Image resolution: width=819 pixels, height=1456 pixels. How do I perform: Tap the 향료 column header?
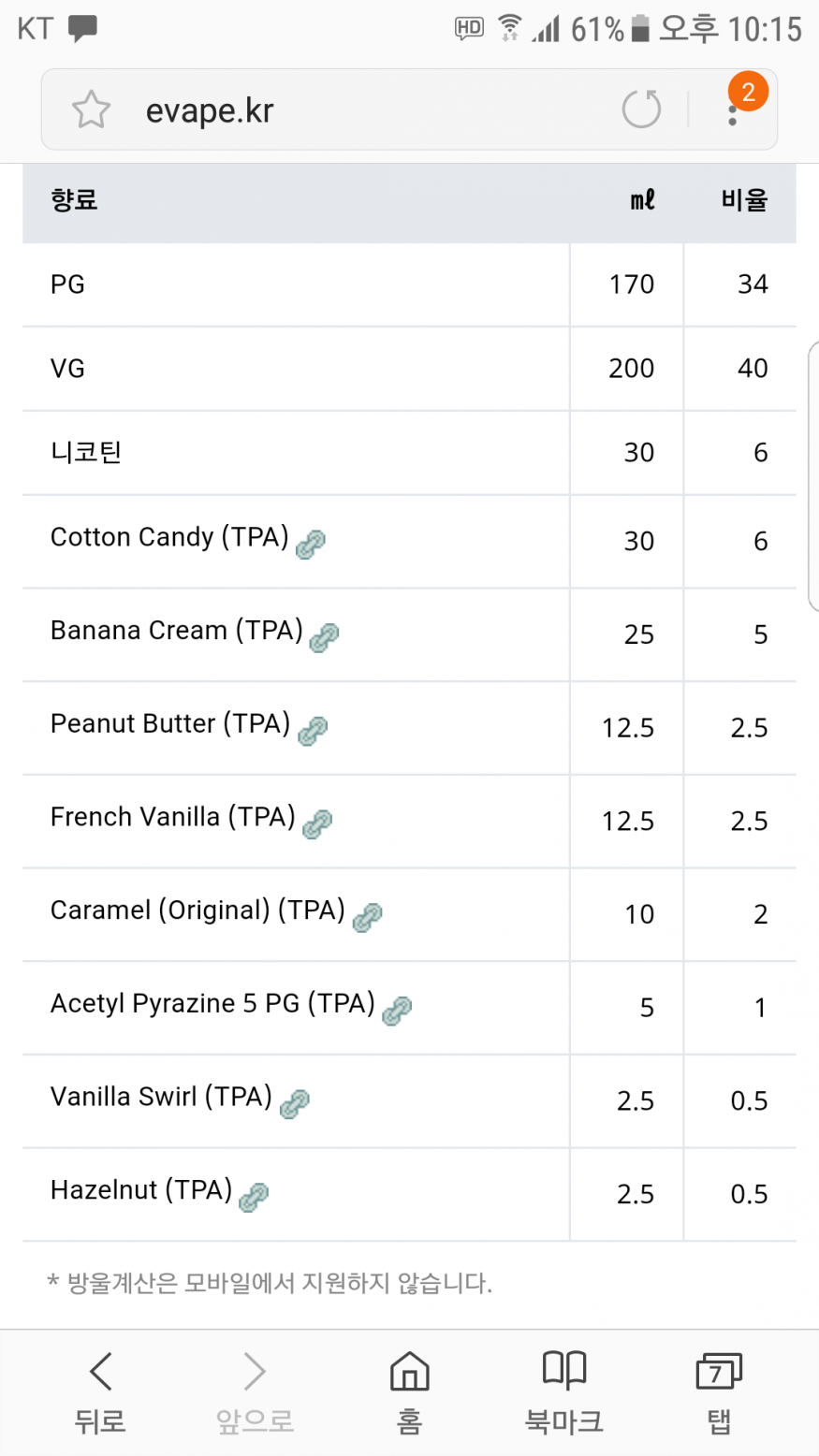74,200
